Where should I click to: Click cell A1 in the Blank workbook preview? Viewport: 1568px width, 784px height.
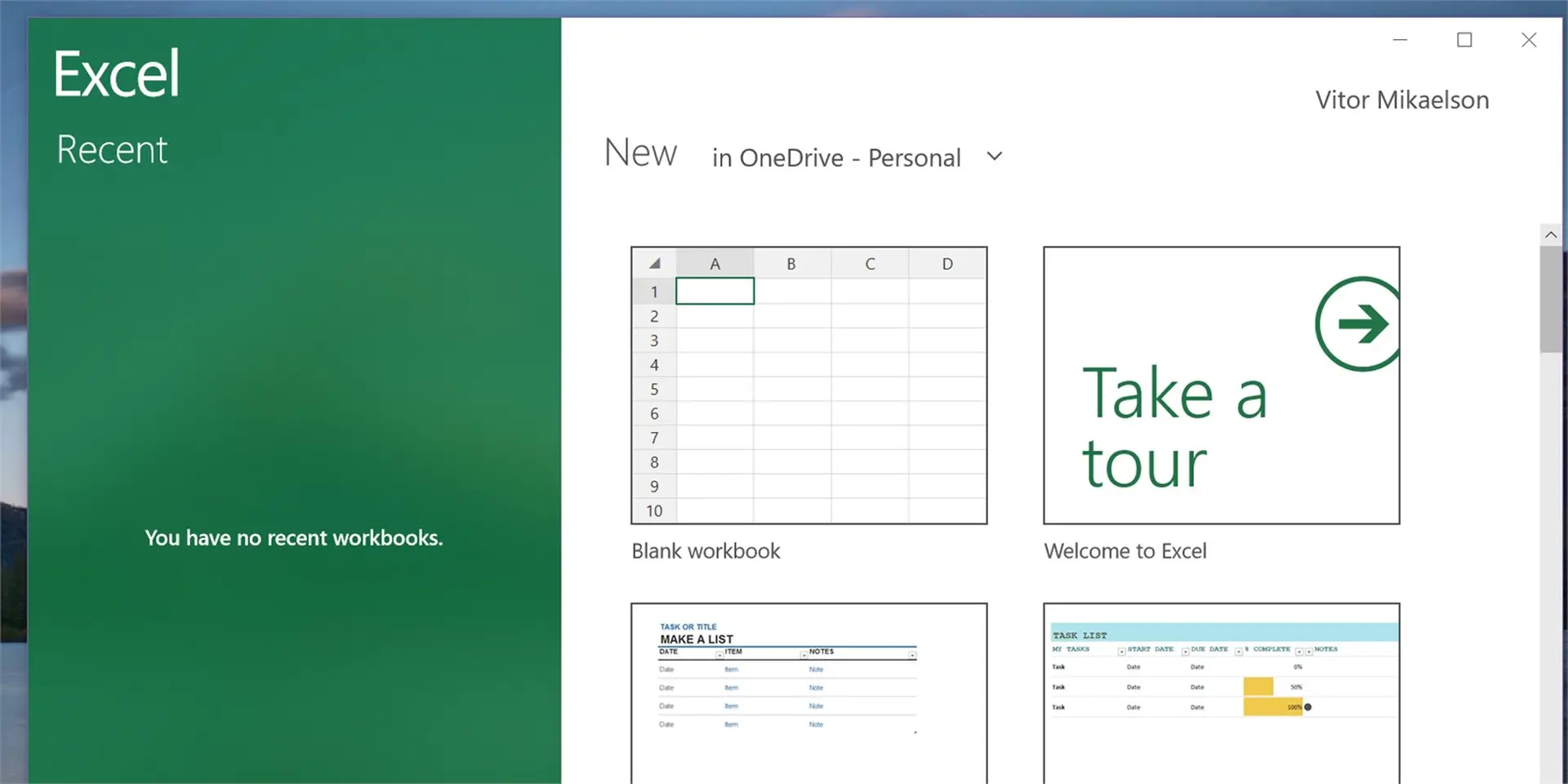point(715,291)
